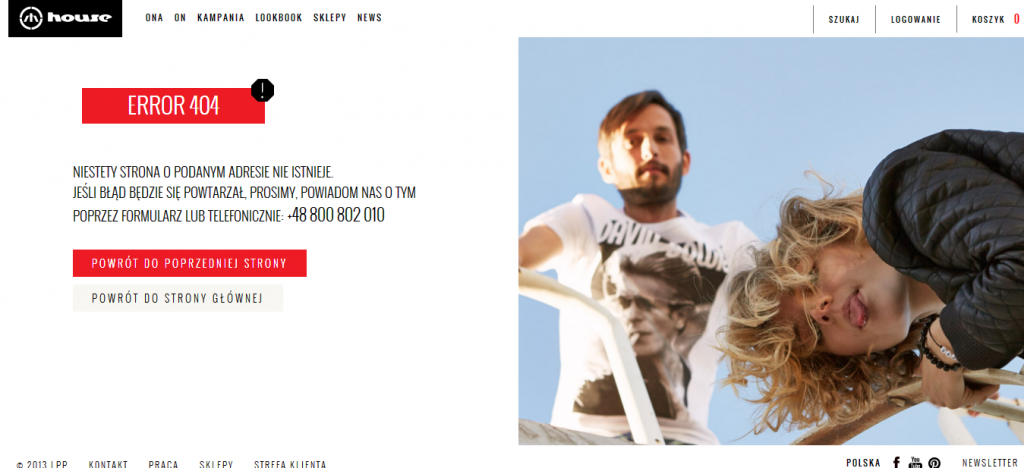Open the Kontakt footer link
The image size is (1024, 468).
[108, 464]
